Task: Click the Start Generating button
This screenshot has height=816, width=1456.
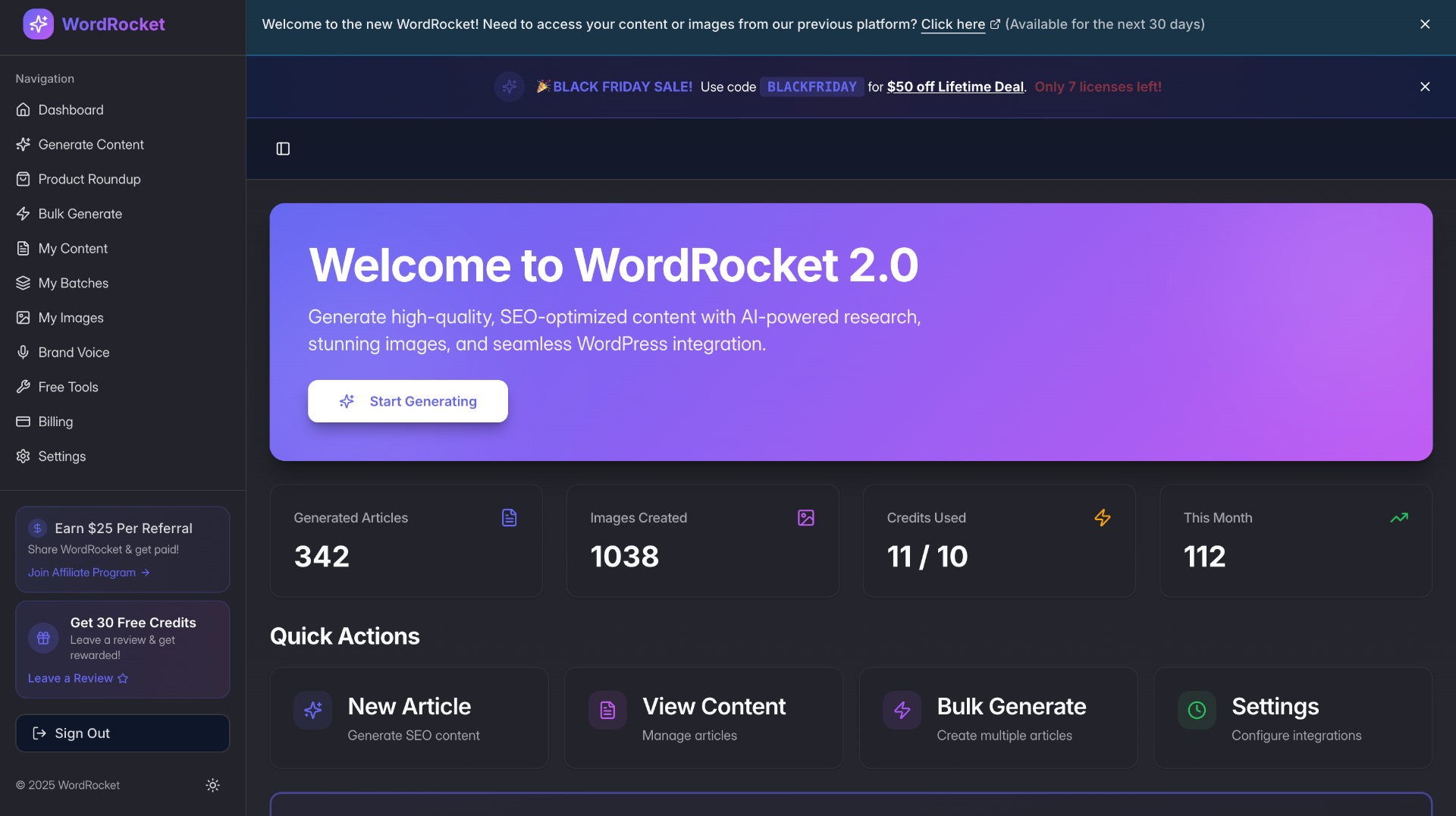Action: 408,401
